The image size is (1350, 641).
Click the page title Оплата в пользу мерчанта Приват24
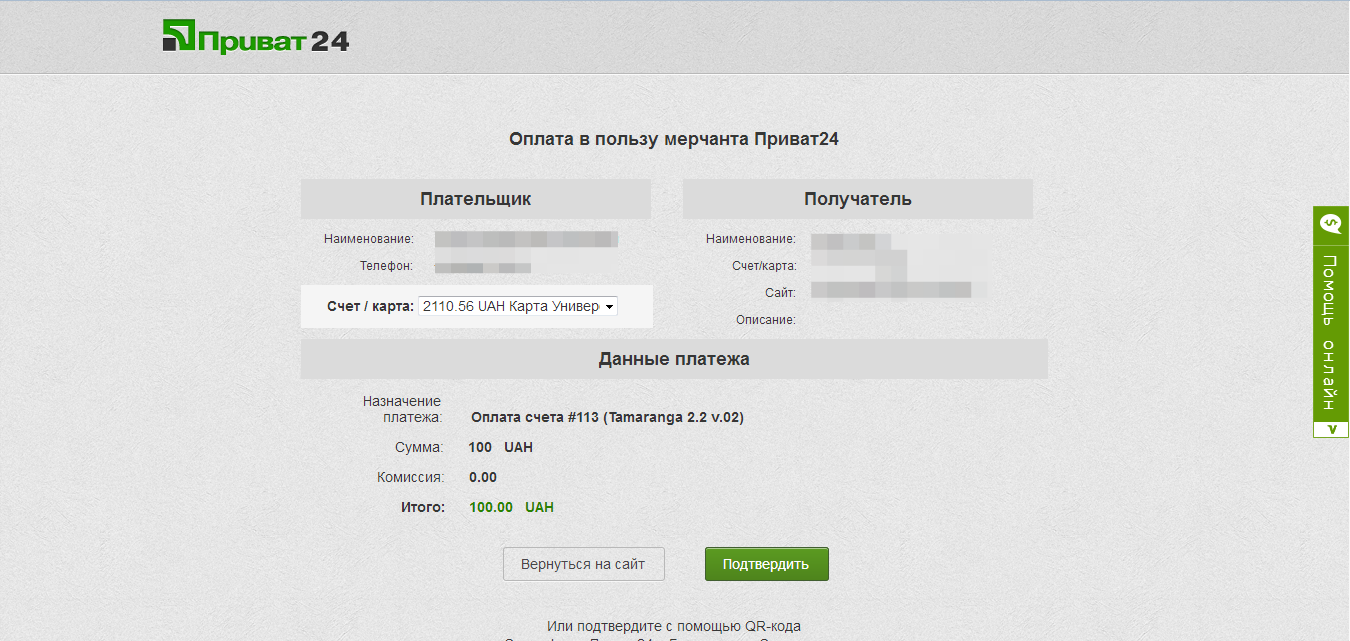(674, 139)
